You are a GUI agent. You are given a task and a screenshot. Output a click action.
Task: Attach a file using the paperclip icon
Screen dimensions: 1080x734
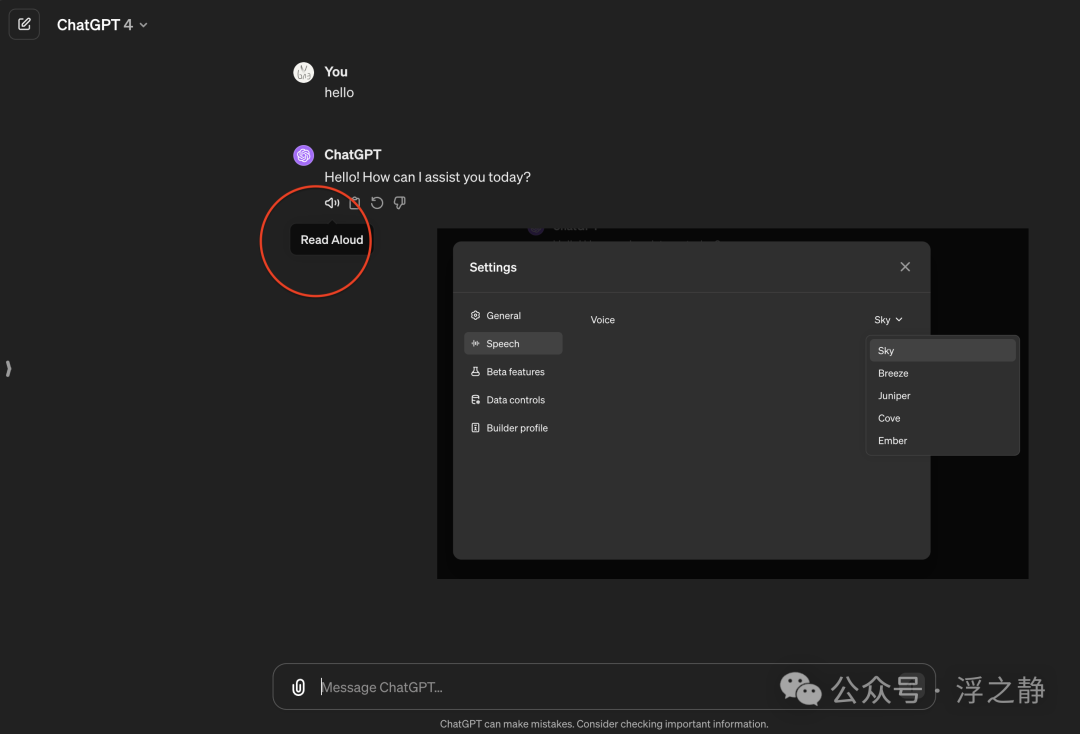(x=298, y=687)
